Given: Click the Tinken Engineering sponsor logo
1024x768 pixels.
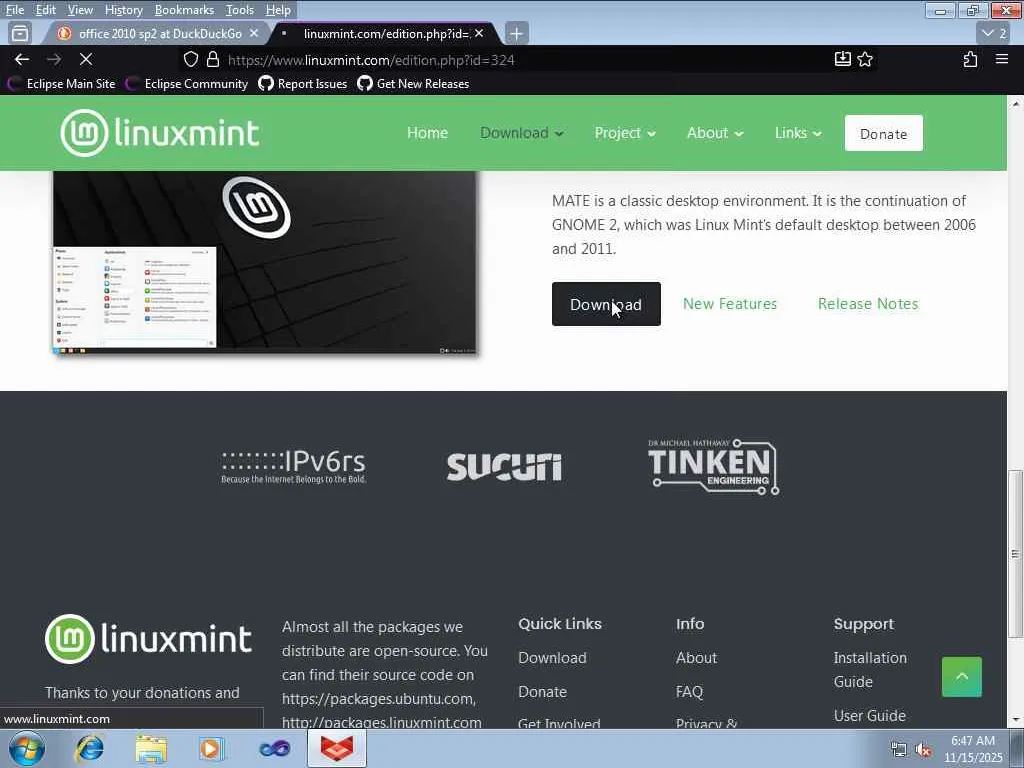Looking at the screenshot, I should [x=713, y=466].
